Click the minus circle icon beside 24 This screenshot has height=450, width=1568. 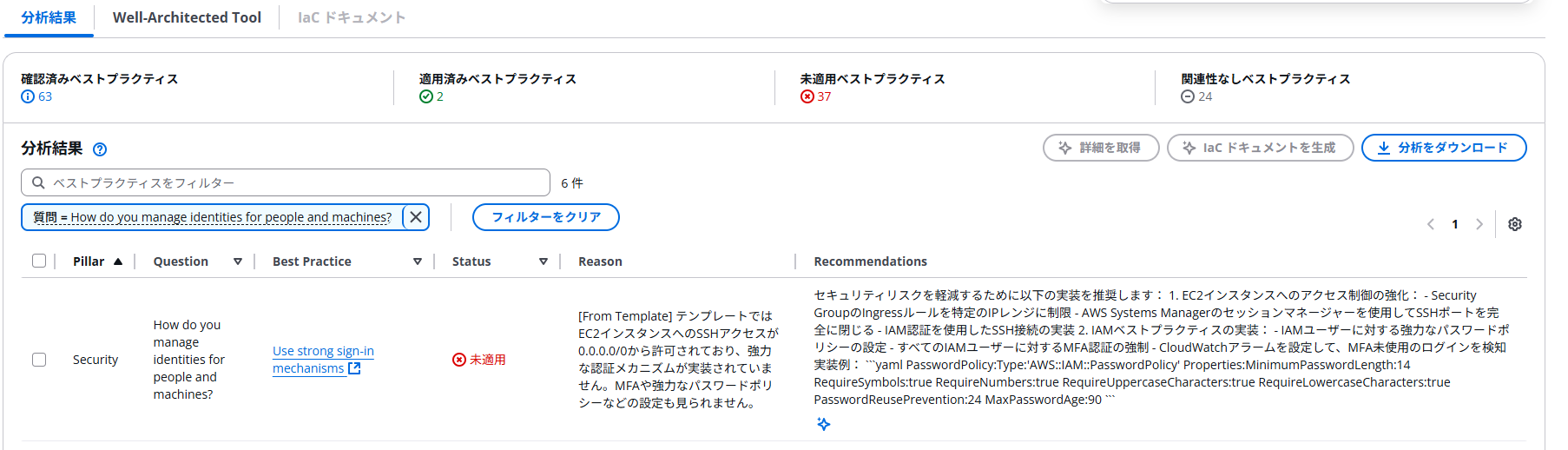pos(1187,96)
